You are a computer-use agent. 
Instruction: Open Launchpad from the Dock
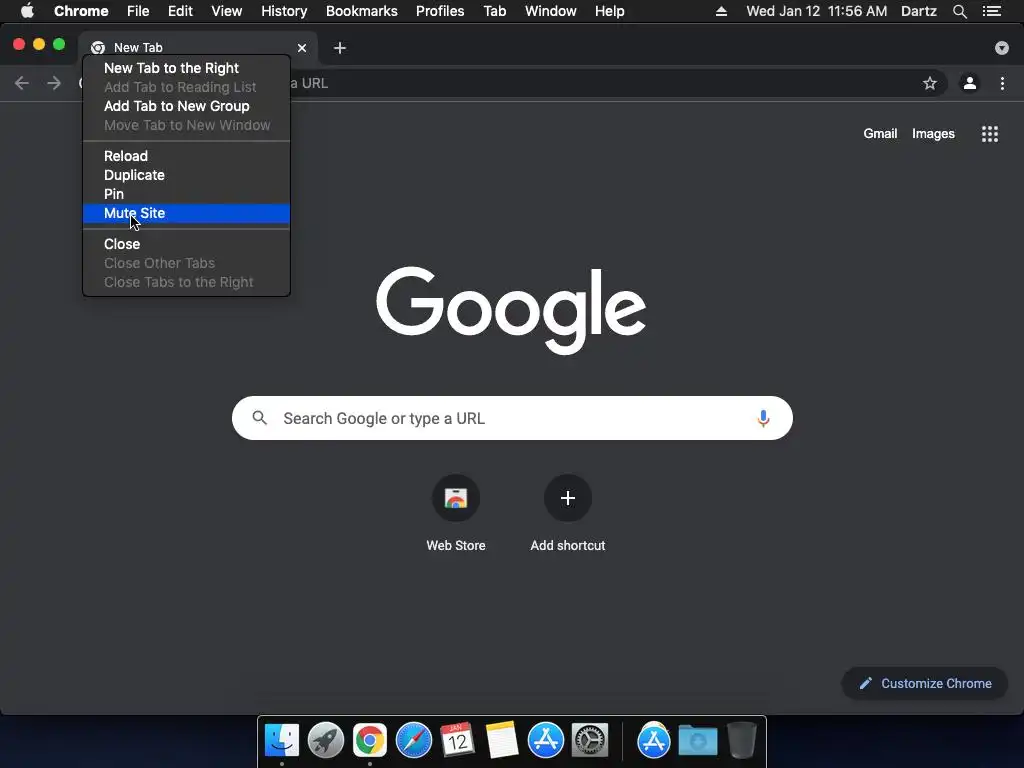tap(326, 740)
